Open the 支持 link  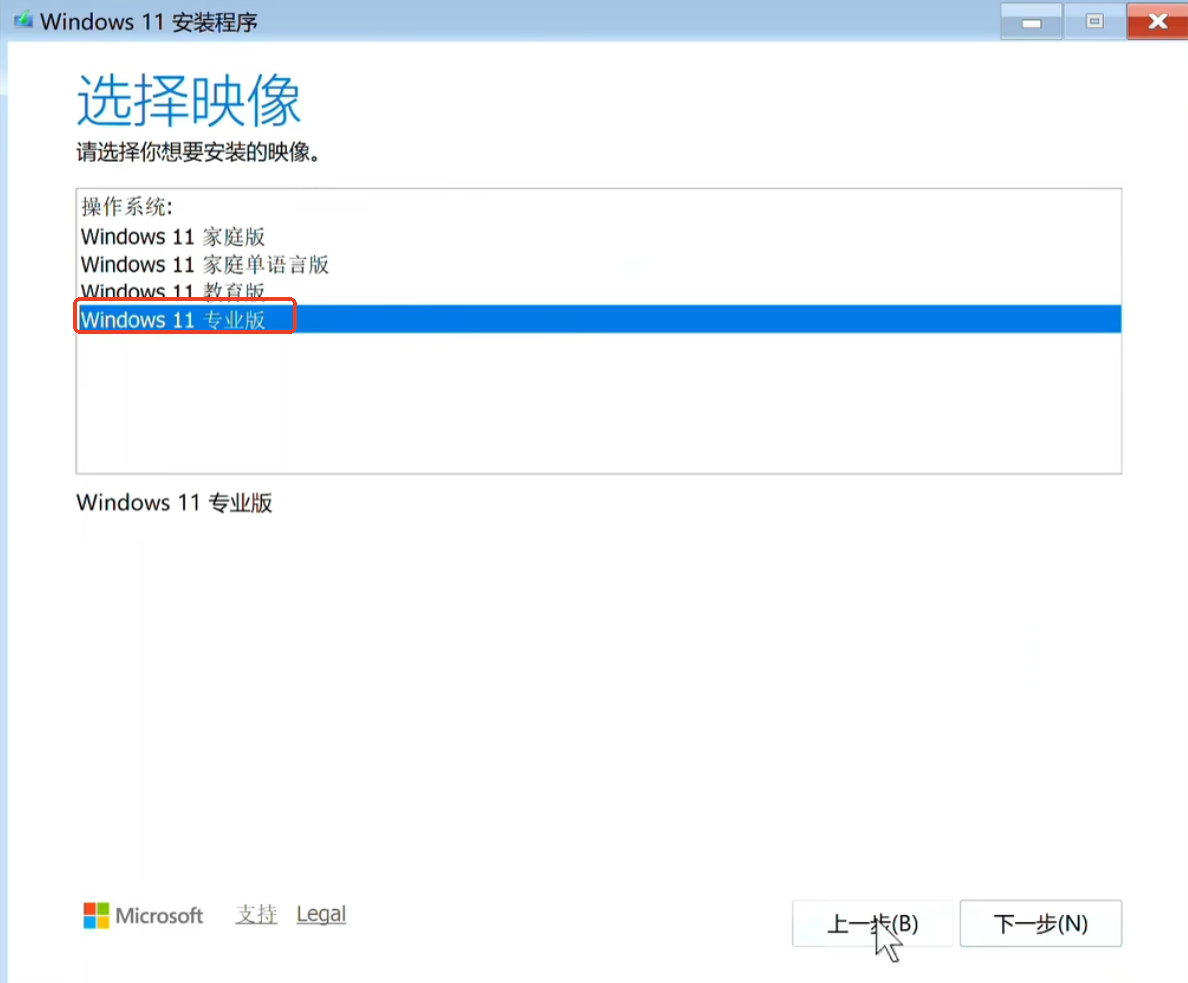coord(256,914)
